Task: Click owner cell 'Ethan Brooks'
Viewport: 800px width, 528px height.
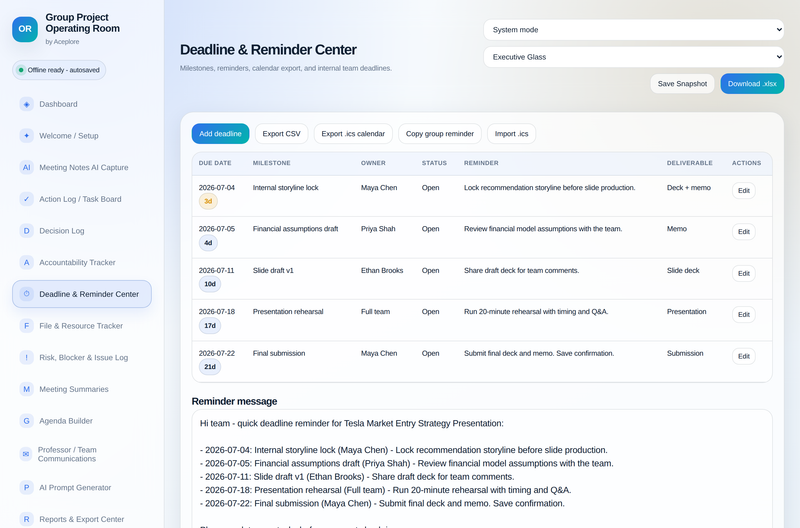Action: tap(382, 270)
